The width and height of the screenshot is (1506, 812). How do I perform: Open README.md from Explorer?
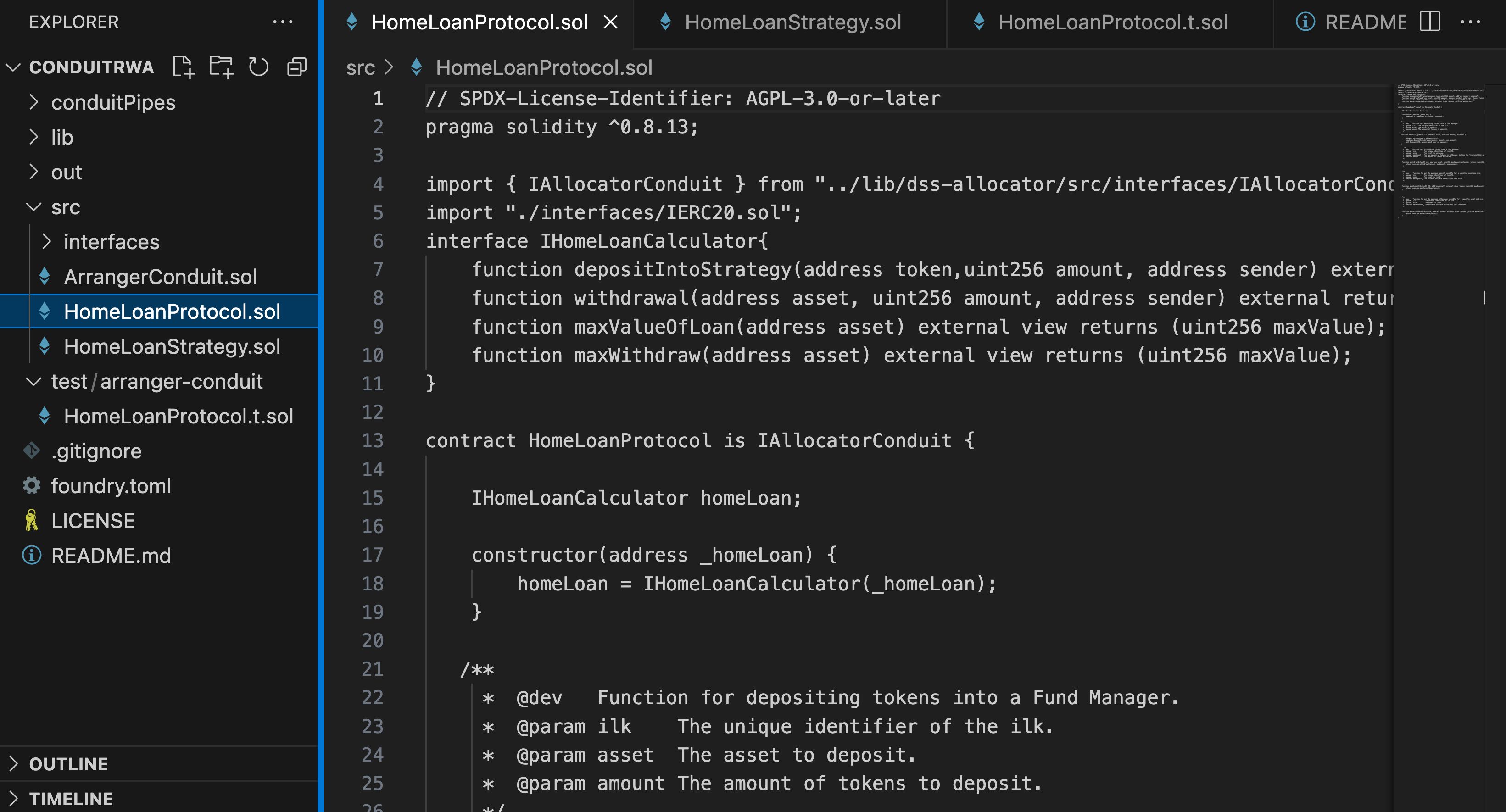click(158, 556)
